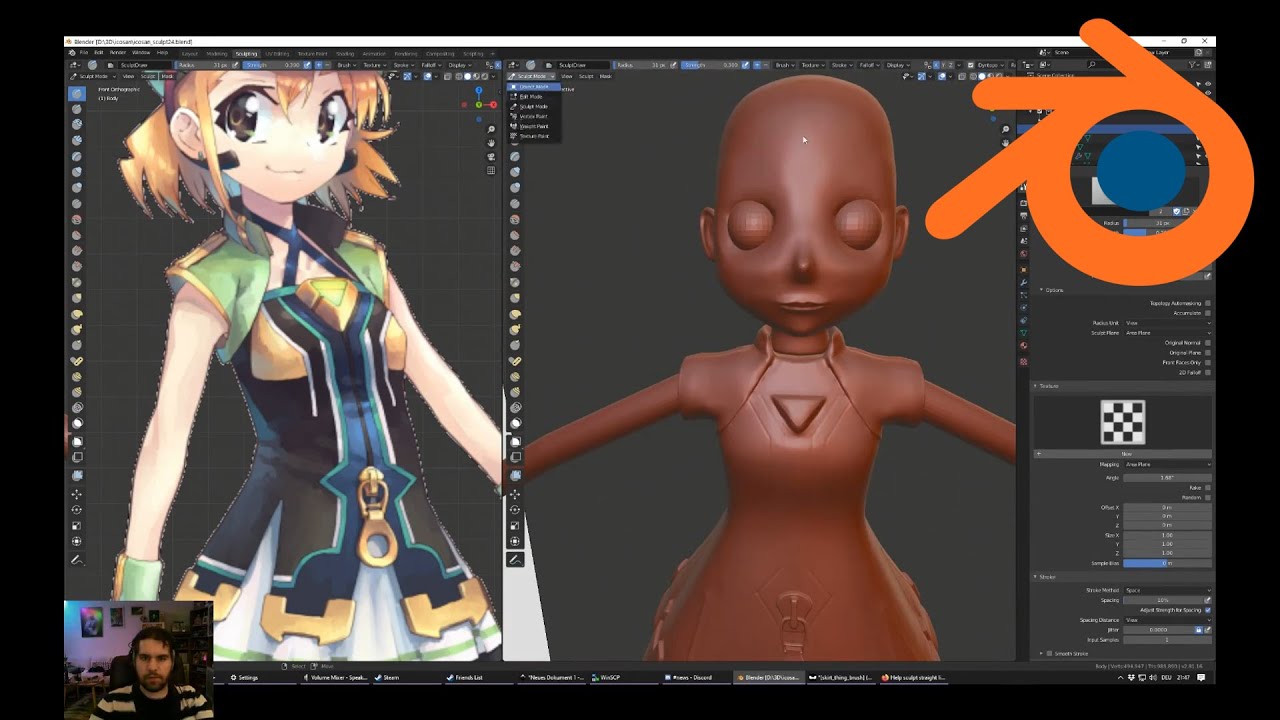The width and height of the screenshot is (1280, 720).
Task: Choose Object Mode from mode list
Action: (x=533, y=86)
